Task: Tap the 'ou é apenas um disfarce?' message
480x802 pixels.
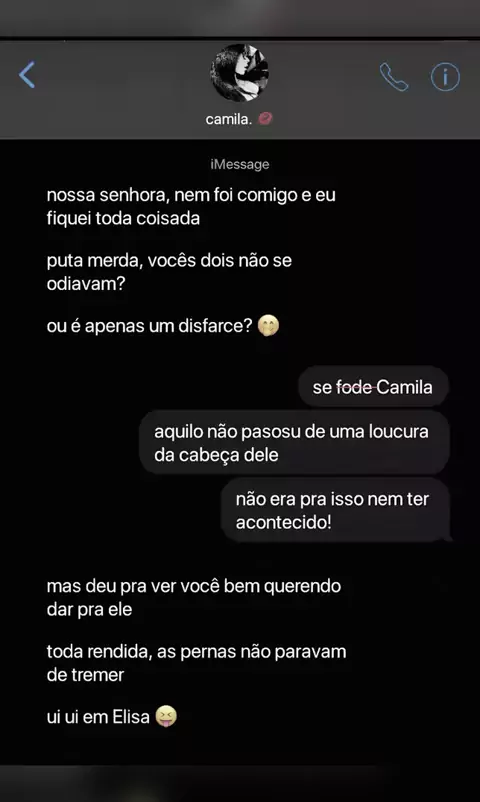Action: (163, 326)
